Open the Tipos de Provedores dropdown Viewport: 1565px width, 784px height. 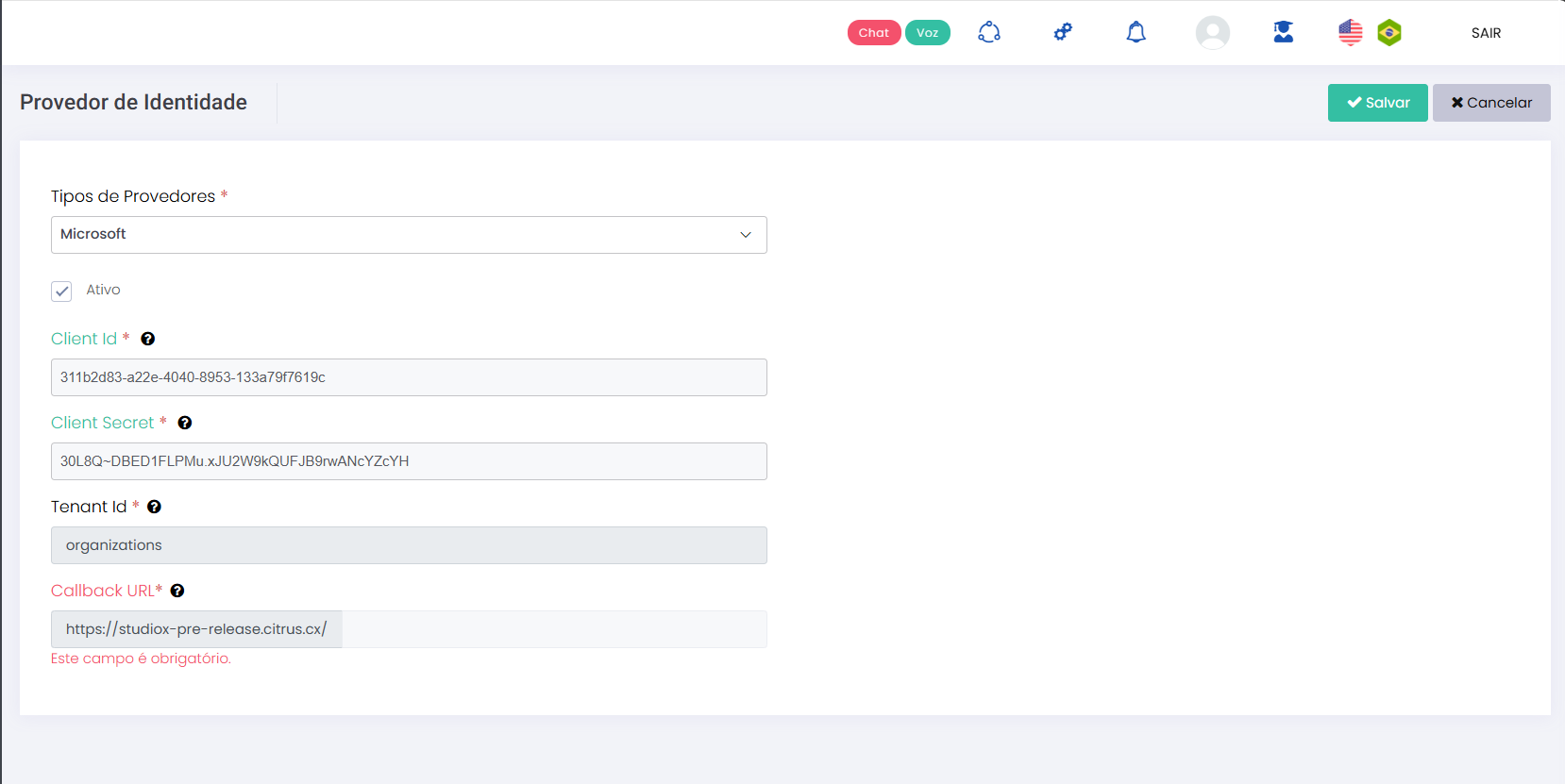coord(409,235)
